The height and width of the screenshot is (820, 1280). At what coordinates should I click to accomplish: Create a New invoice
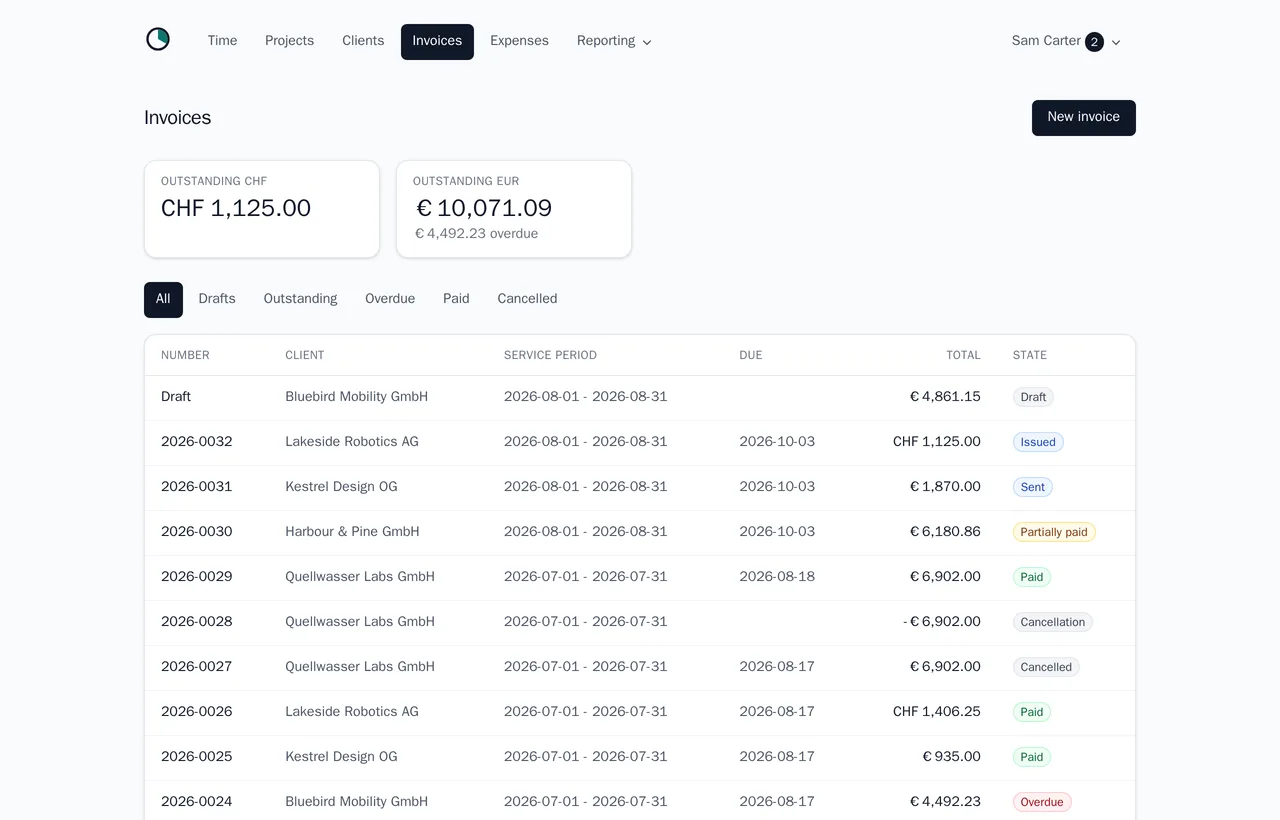click(1084, 117)
